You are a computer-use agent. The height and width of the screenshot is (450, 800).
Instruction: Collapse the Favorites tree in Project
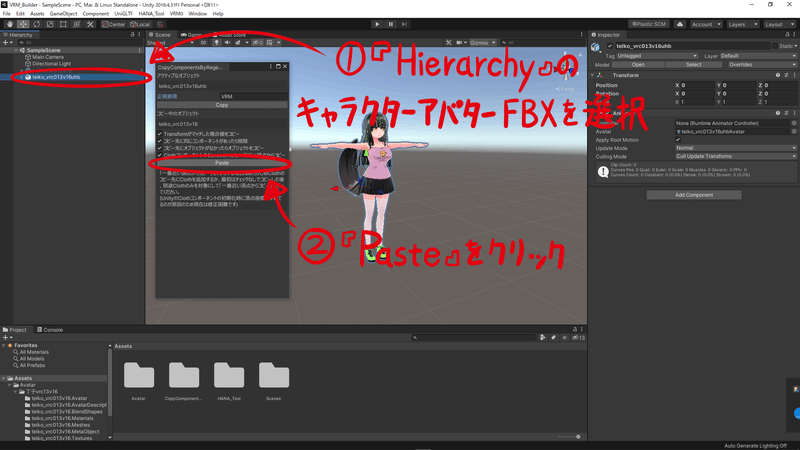coord(4,345)
